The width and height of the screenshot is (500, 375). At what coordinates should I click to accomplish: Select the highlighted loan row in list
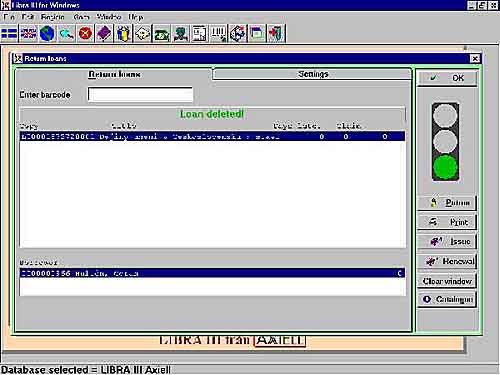click(x=213, y=136)
